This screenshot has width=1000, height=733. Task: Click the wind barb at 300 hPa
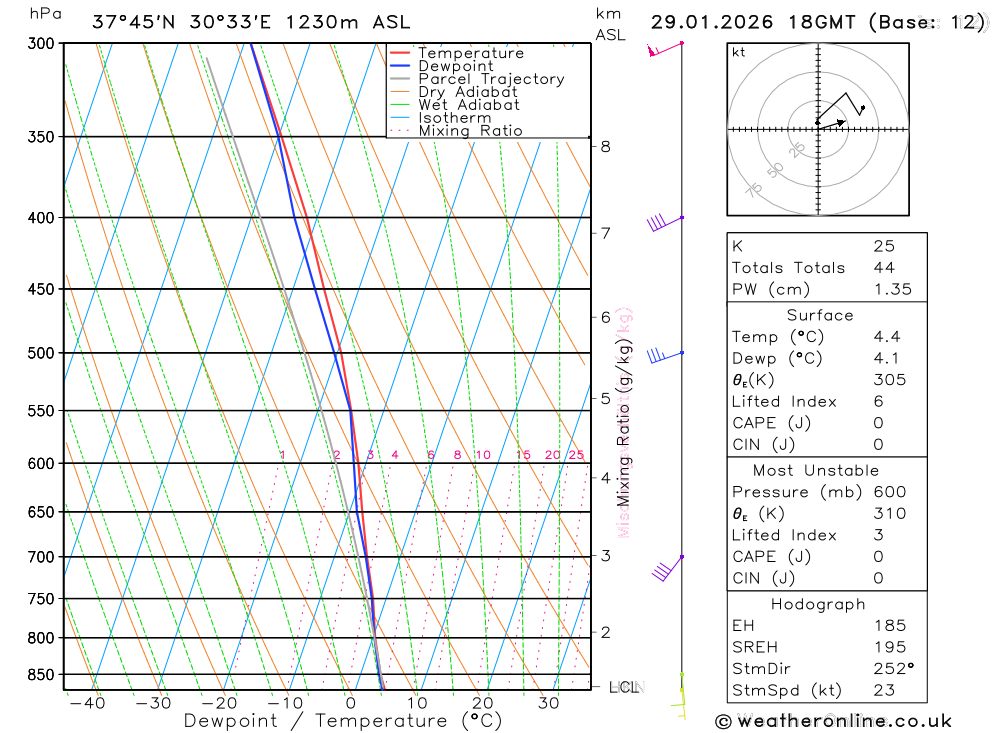click(x=665, y=48)
